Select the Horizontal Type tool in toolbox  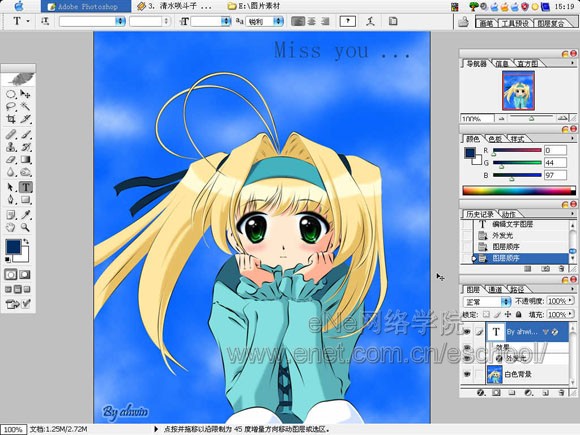point(26,187)
